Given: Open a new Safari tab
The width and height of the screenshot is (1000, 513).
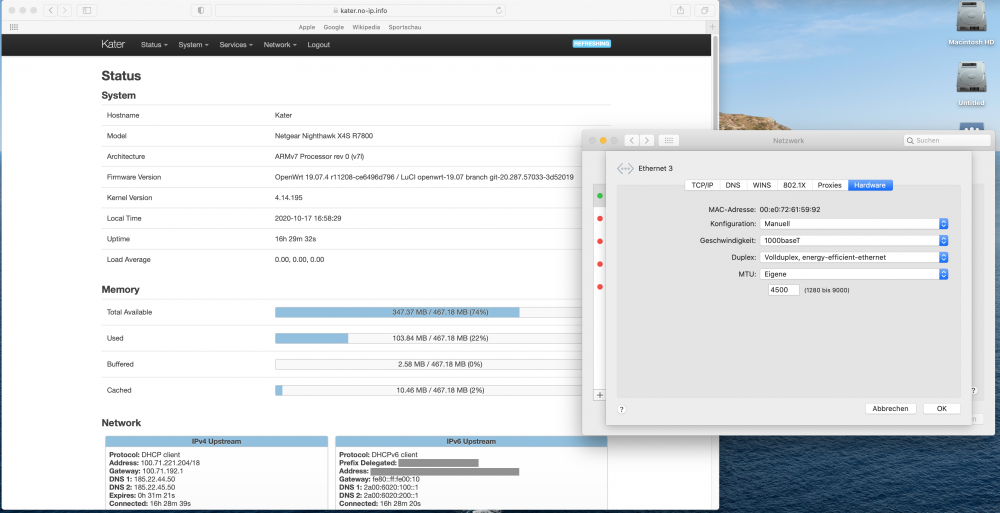Looking at the screenshot, I should click(x=712, y=27).
